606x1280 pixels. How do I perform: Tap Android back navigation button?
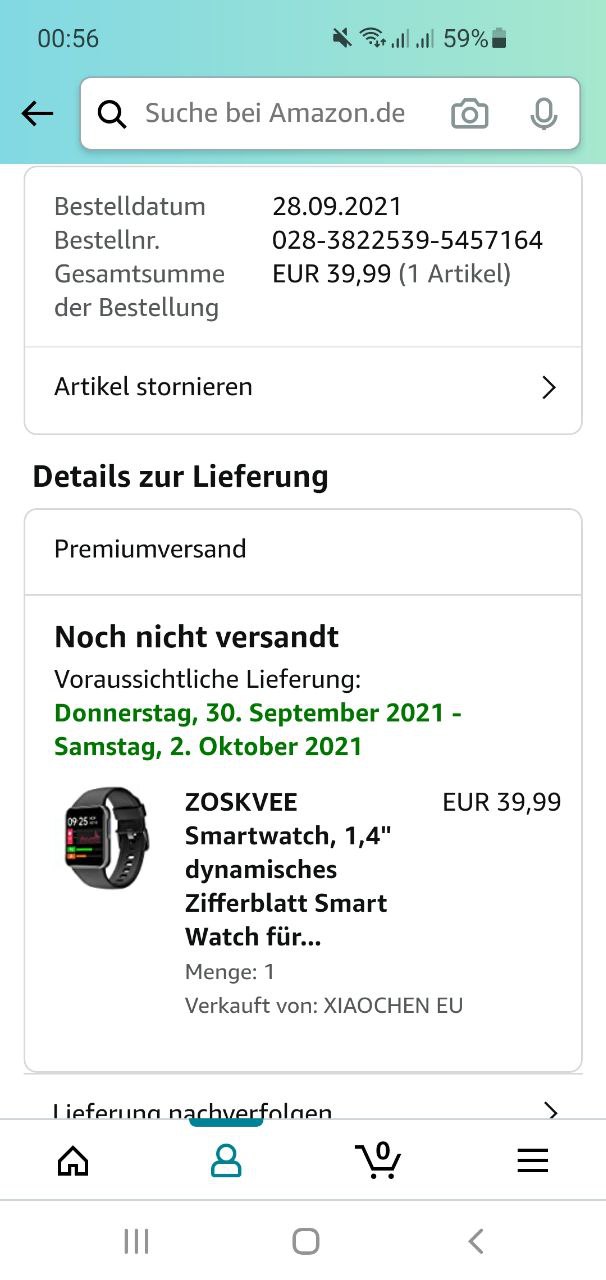[x=476, y=1241]
